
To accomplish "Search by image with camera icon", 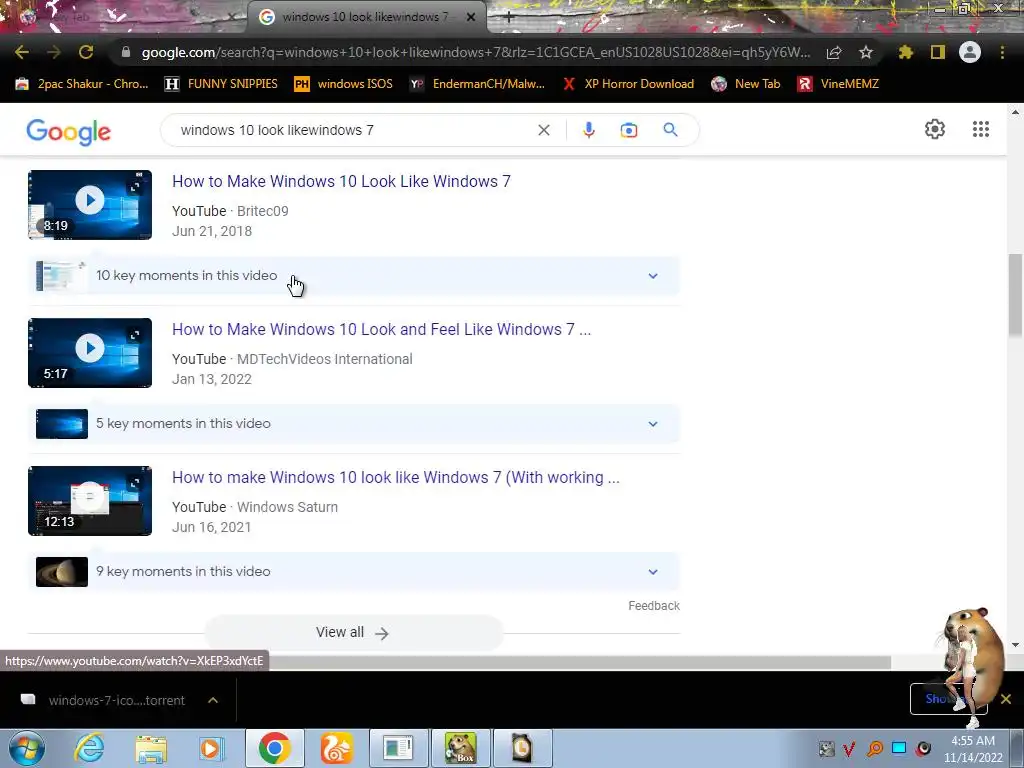I will point(629,130).
